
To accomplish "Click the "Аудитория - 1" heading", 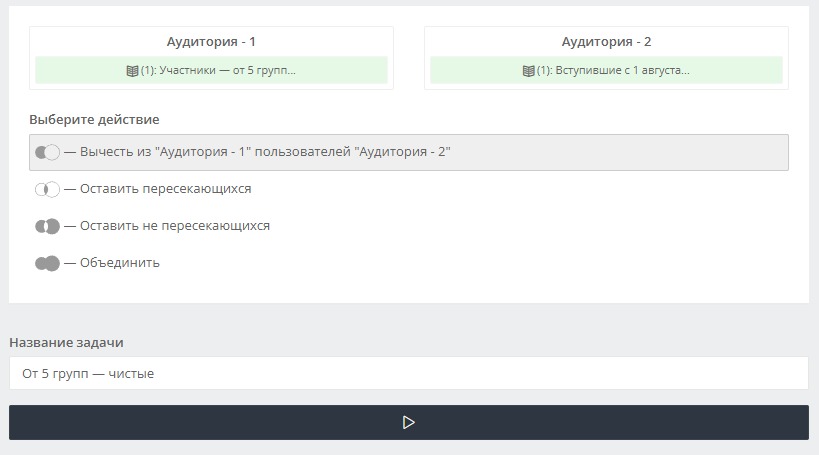I will pyautogui.click(x=211, y=42).
